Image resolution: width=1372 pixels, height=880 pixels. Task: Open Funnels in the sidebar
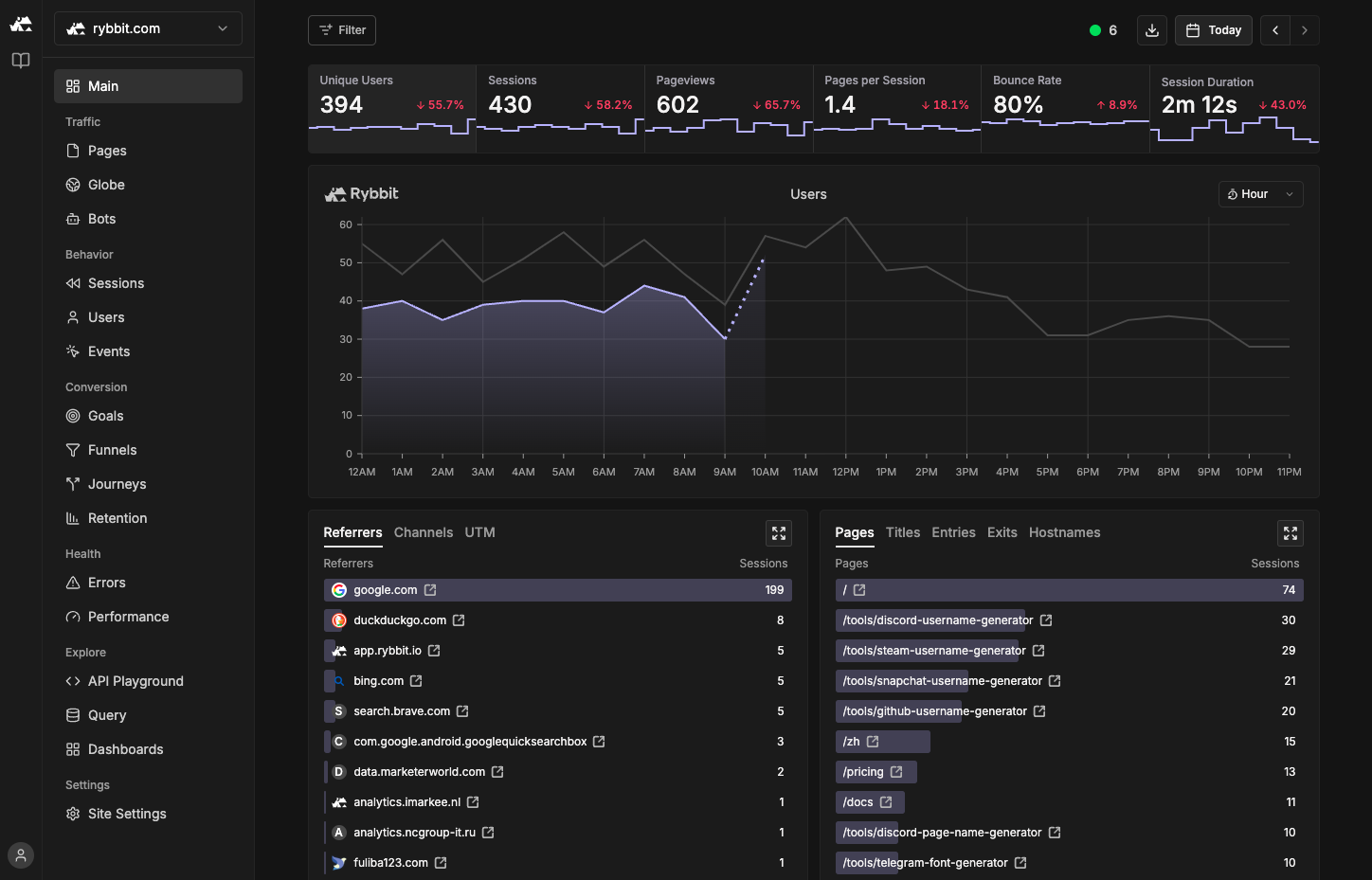click(148, 450)
